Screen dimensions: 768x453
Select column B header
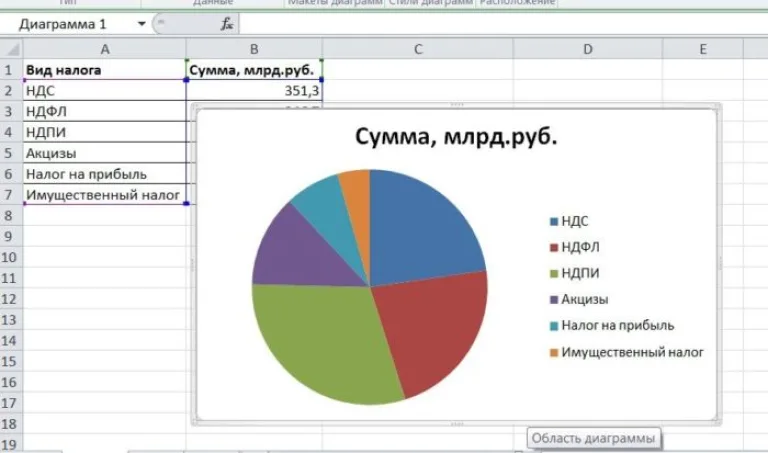pos(254,49)
